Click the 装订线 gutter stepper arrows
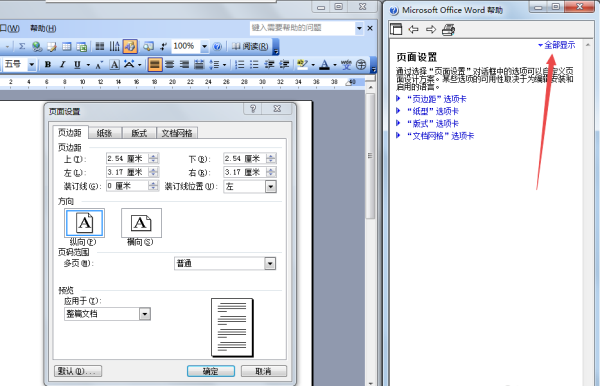Screen dimensions: 600x386 pos(153,186)
